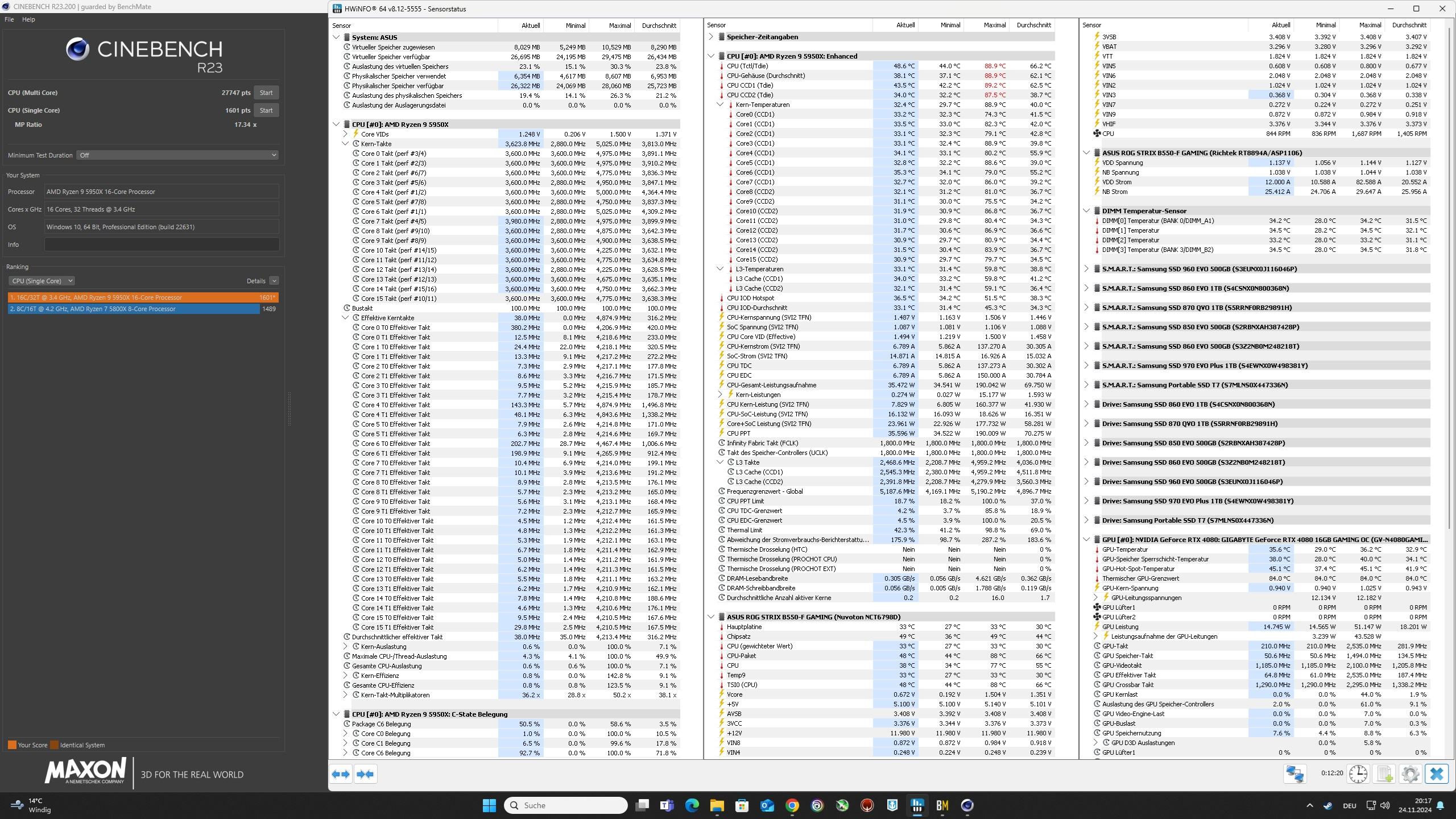The width and height of the screenshot is (1456, 819).
Task: Collapse the Kern-Takte tree node
Action: (345, 144)
